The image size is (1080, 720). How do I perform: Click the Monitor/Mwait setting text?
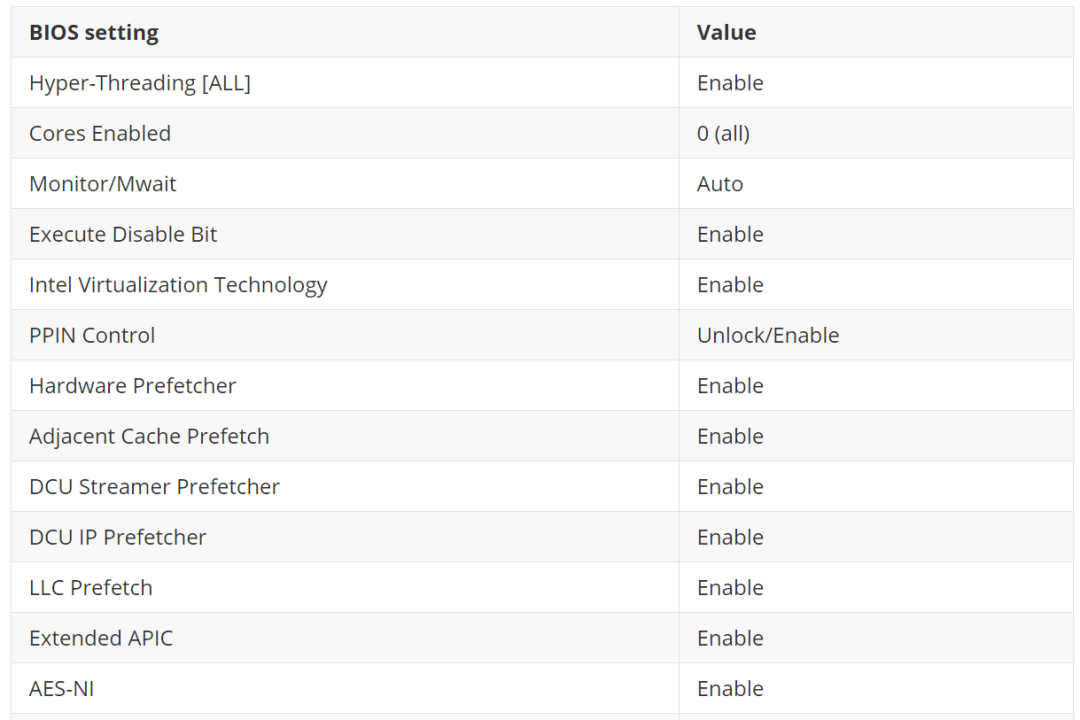point(103,184)
